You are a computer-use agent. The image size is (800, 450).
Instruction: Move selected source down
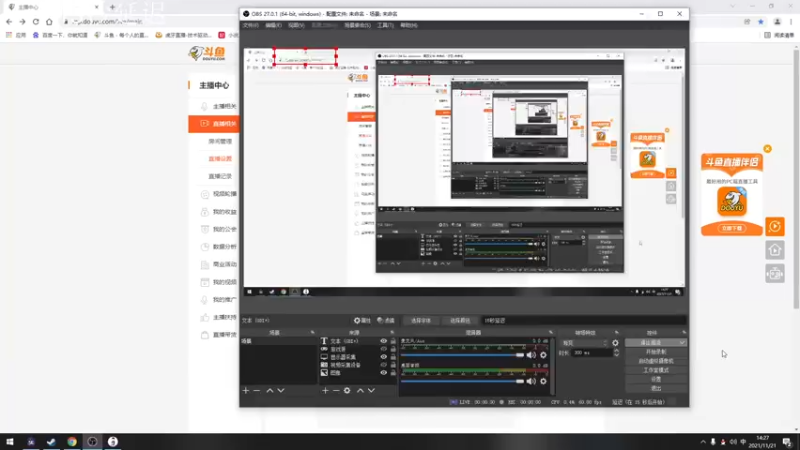371,390
